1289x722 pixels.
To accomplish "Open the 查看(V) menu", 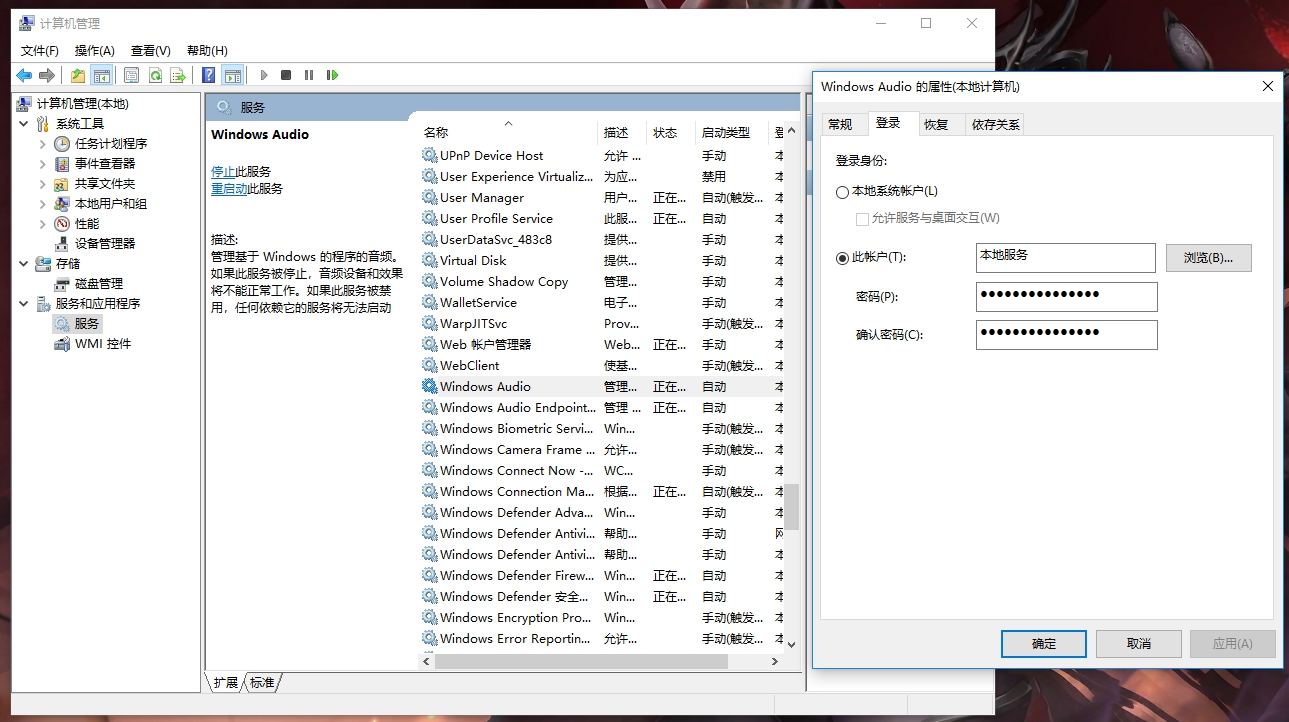I will [x=151, y=50].
